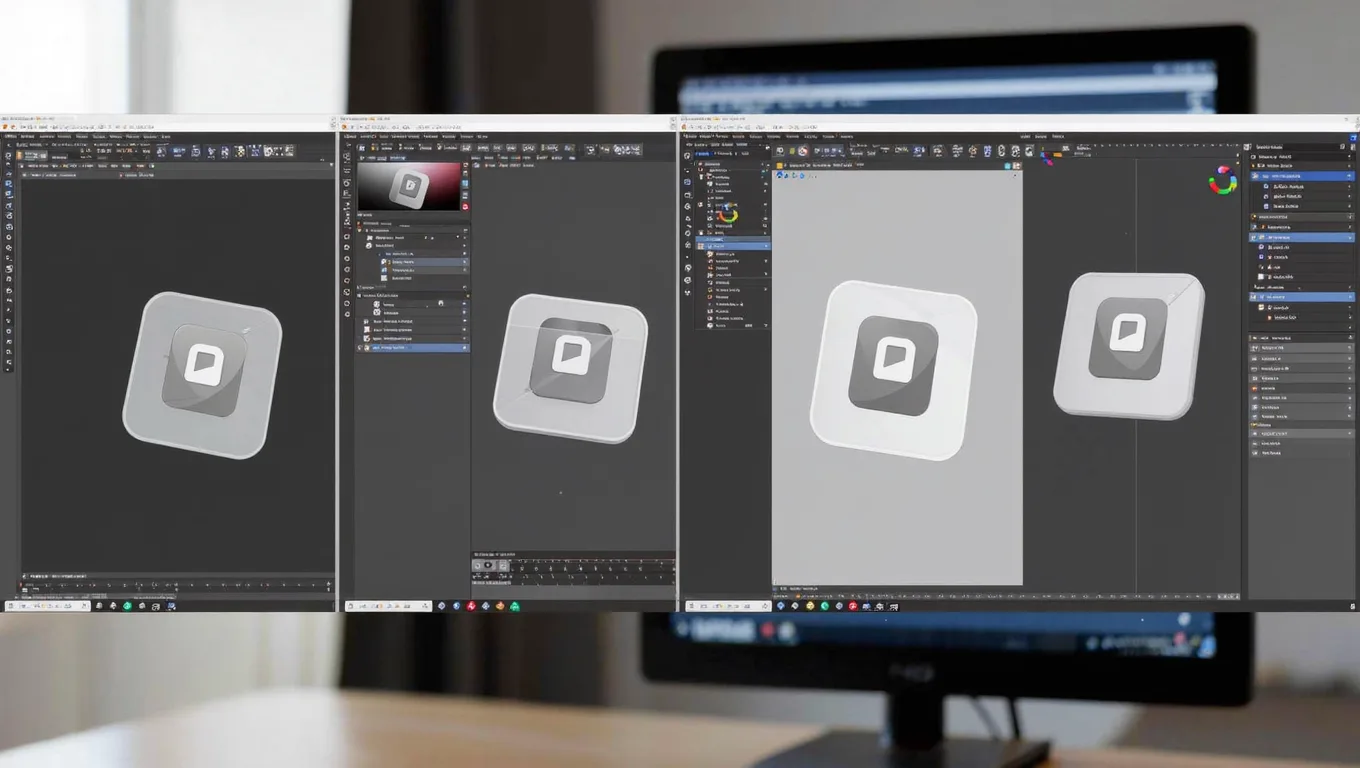Viewport: 1360px width, 768px height.
Task: Select the icon model in the middle window's viewport
Action: click(x=570, y=368)
